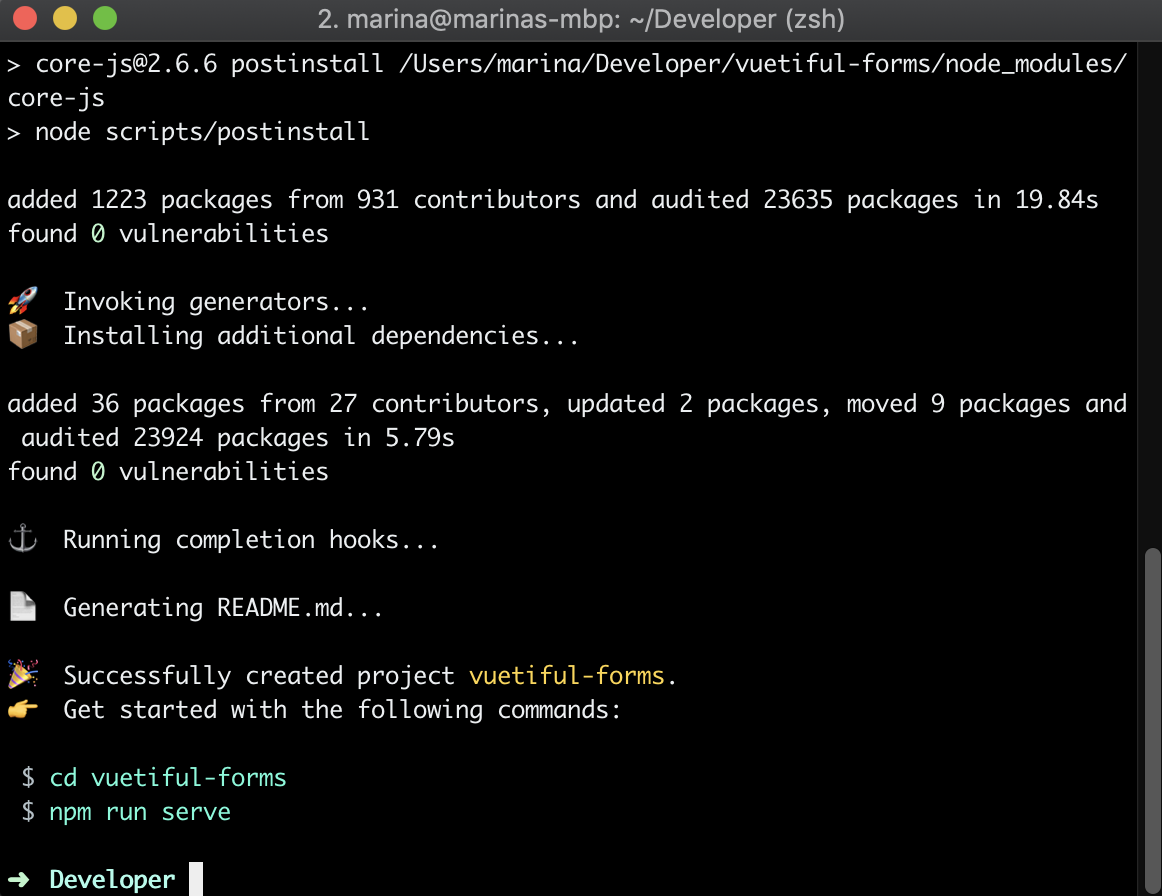1162x896 pixels.
Task: Click the '931 contributors' text
Action: click(468, 200)
